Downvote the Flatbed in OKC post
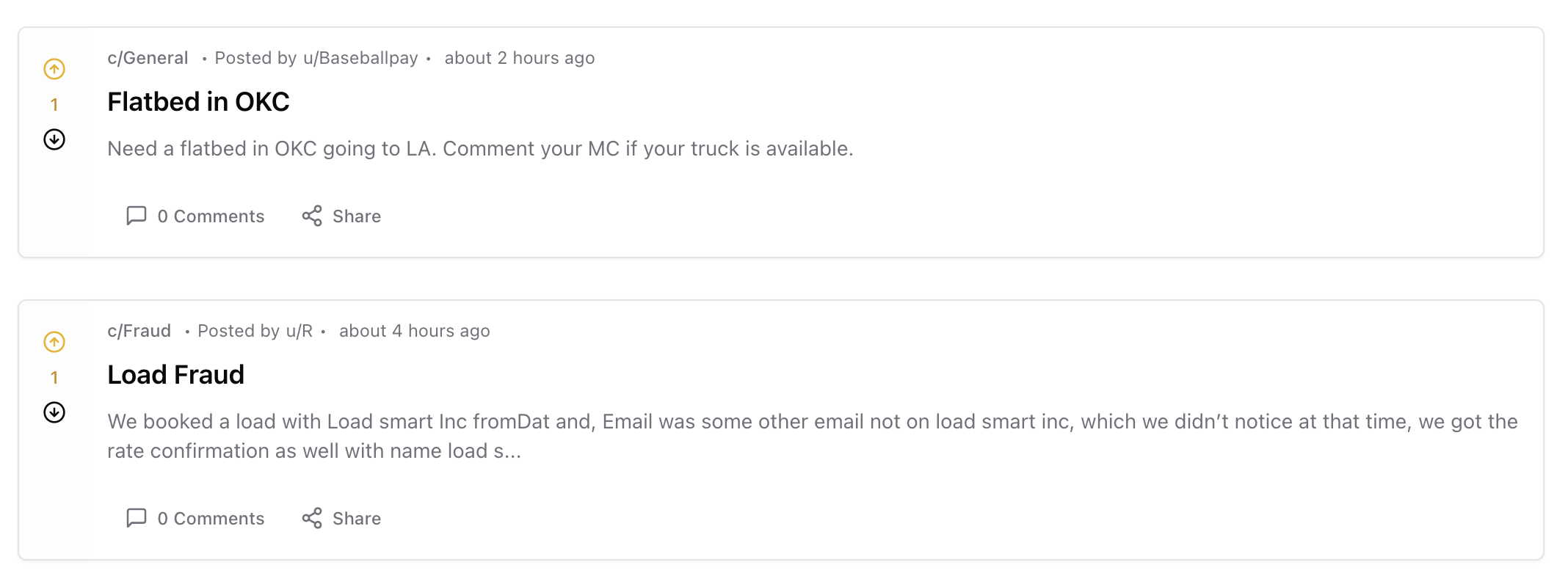The height and width of the screenshot is (584, 1568). point(54,139)
